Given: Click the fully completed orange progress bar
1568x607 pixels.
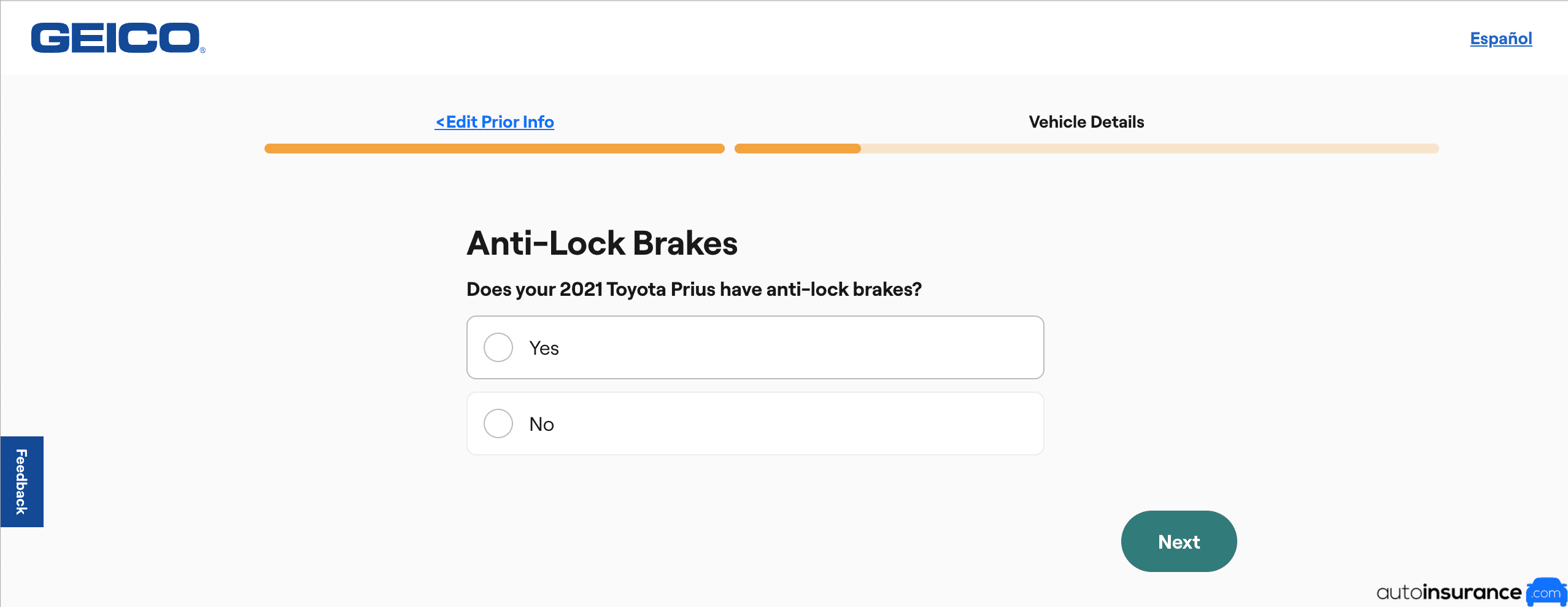Looking at the screenshot, I should pyautogui.click(x=494, y=149).
